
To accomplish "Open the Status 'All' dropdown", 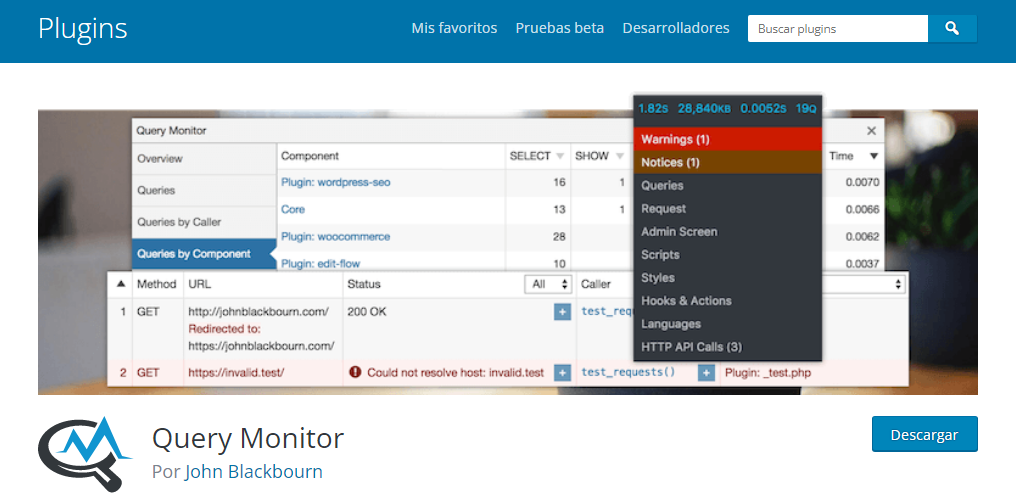I will (x=548, y=284).
